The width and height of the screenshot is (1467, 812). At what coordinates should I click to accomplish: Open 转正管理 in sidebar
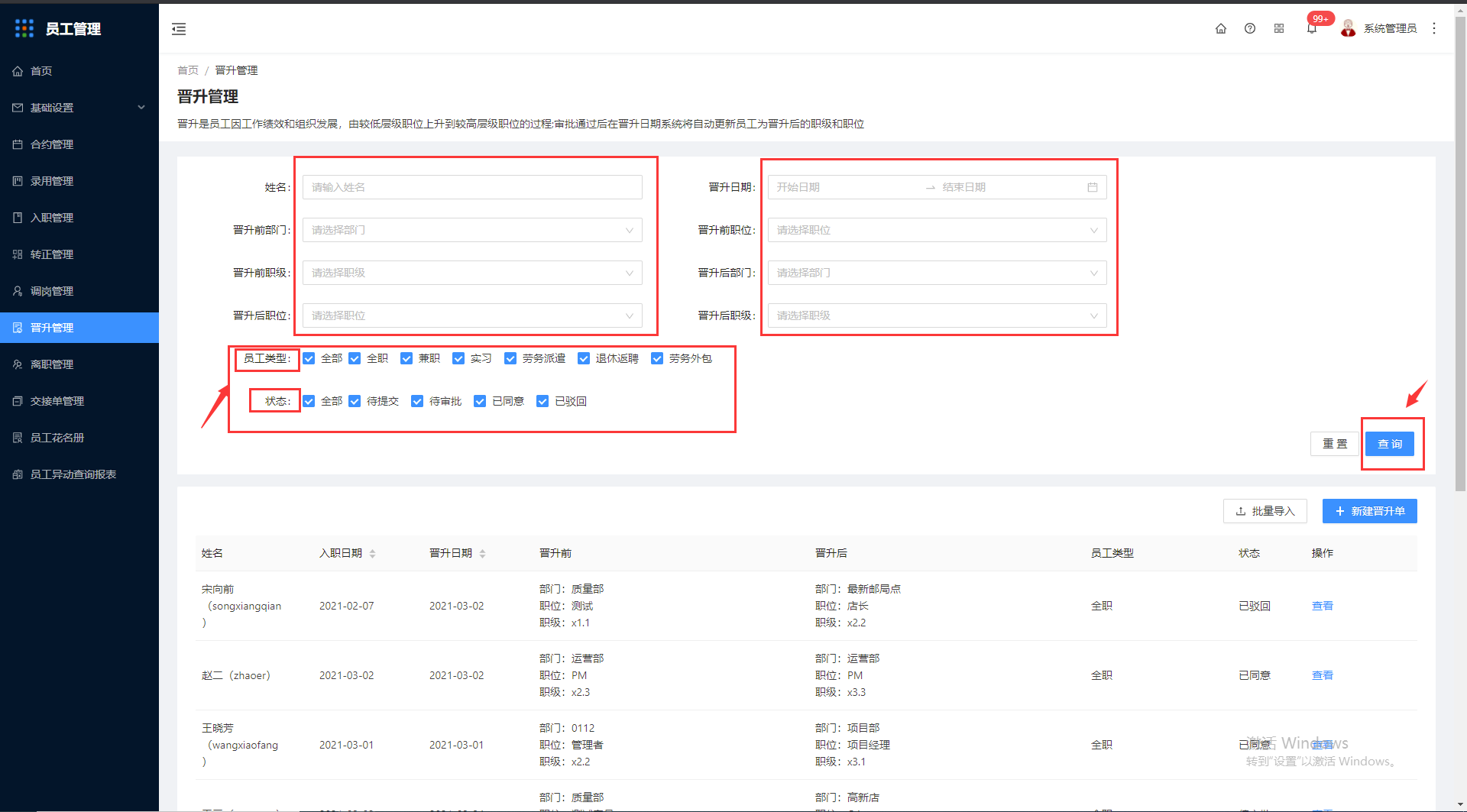click(79, 254)
